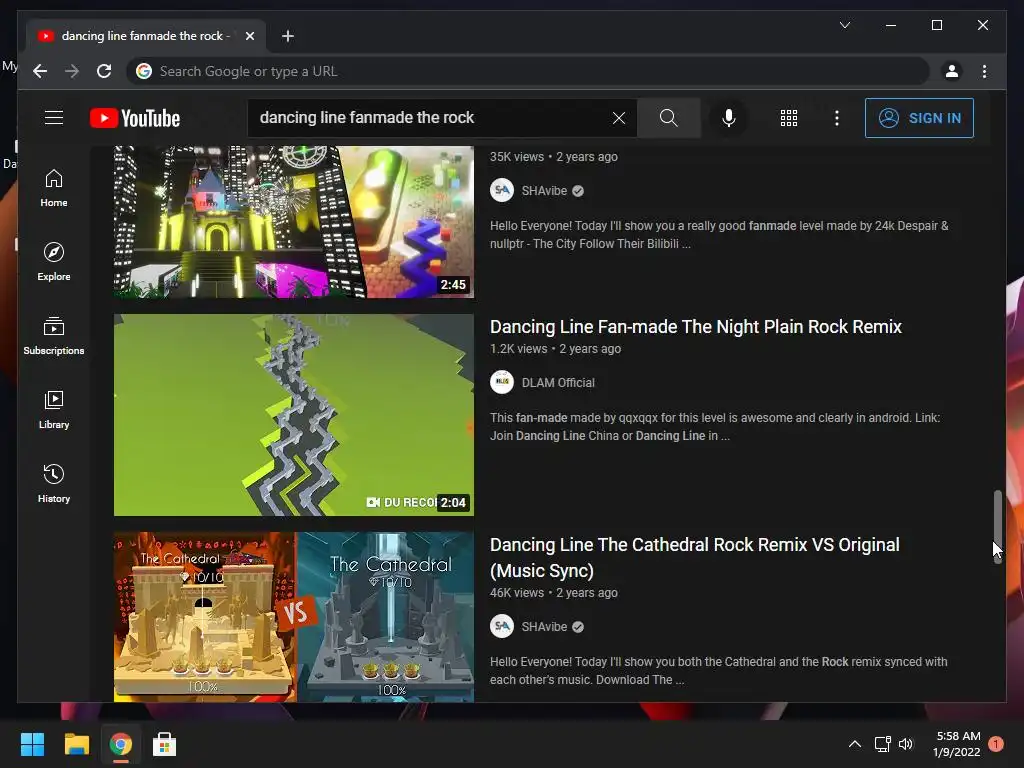The width and height of the screenshot is (1024, 768).
Task: Go back with the browser back arrow
Action: tap(40, 71)
